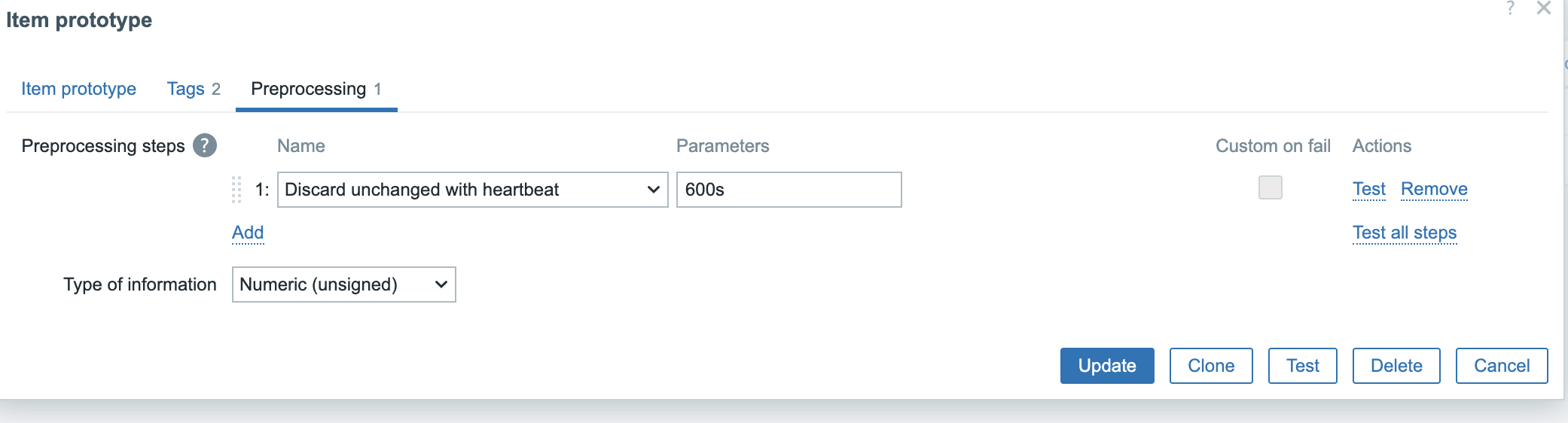Open the Discard unchanged with heartbeat dropdown
This screenshot has width=1568, height=423.
coord(472,190)
